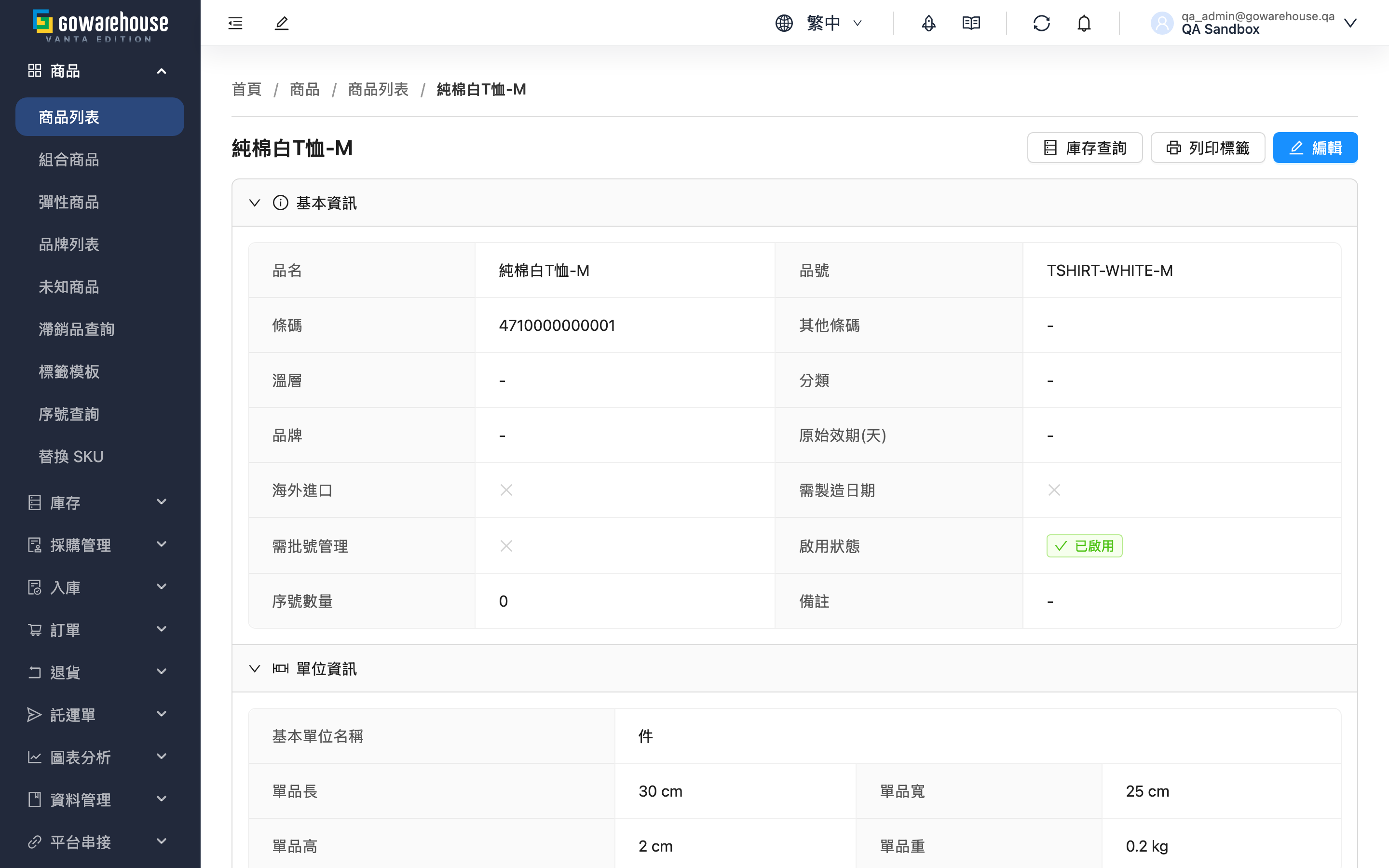Image resolution: width=1389 pixels, height=868 pixels.
Task: Expand the 託運單 menu chevron
Action: [162, 714]
